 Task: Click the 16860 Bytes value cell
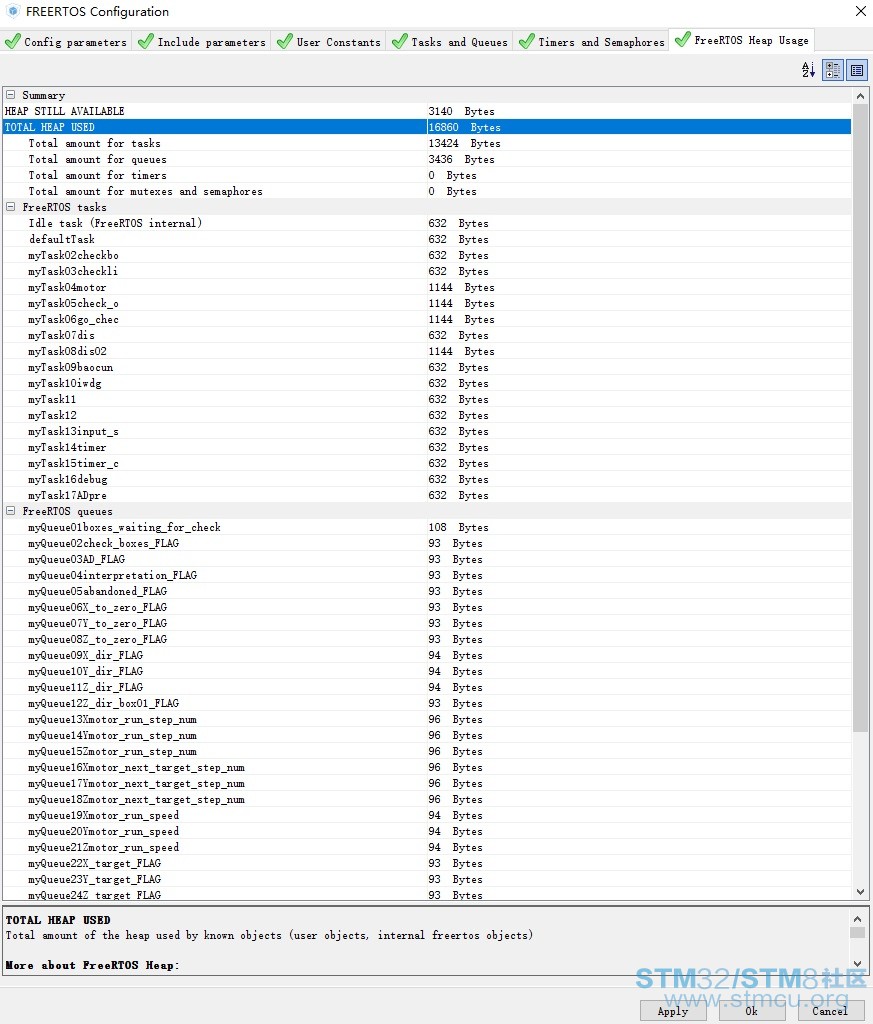(x=639, y=127)
